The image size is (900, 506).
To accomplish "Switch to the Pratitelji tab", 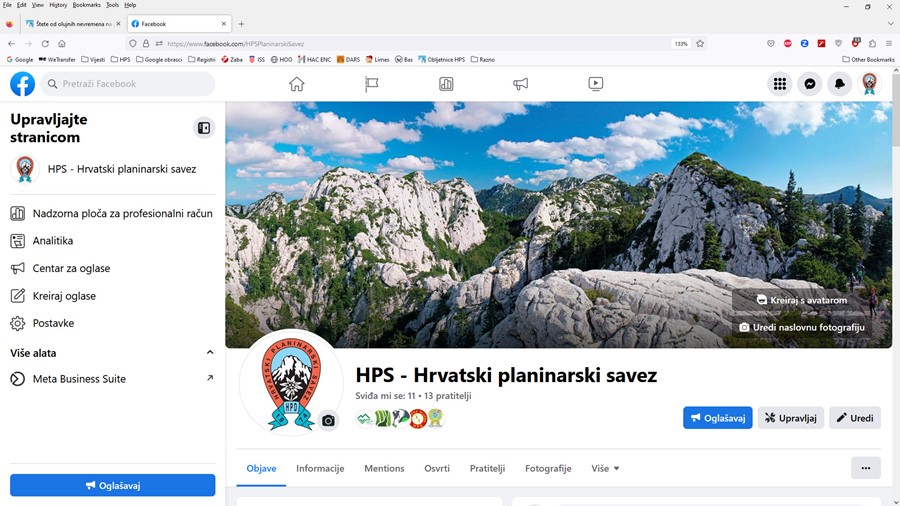I will pyautogui.click(x=487, y=469).
